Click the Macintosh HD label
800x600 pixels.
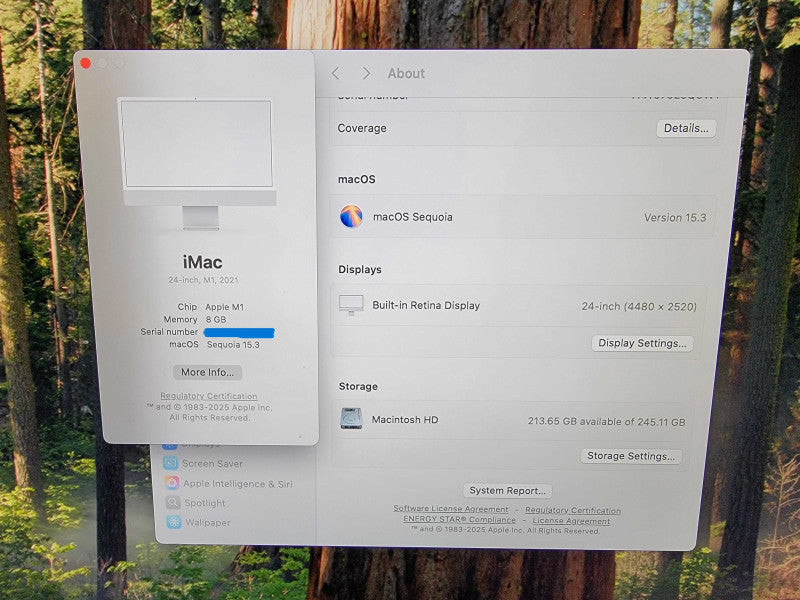tap(405, 420)
